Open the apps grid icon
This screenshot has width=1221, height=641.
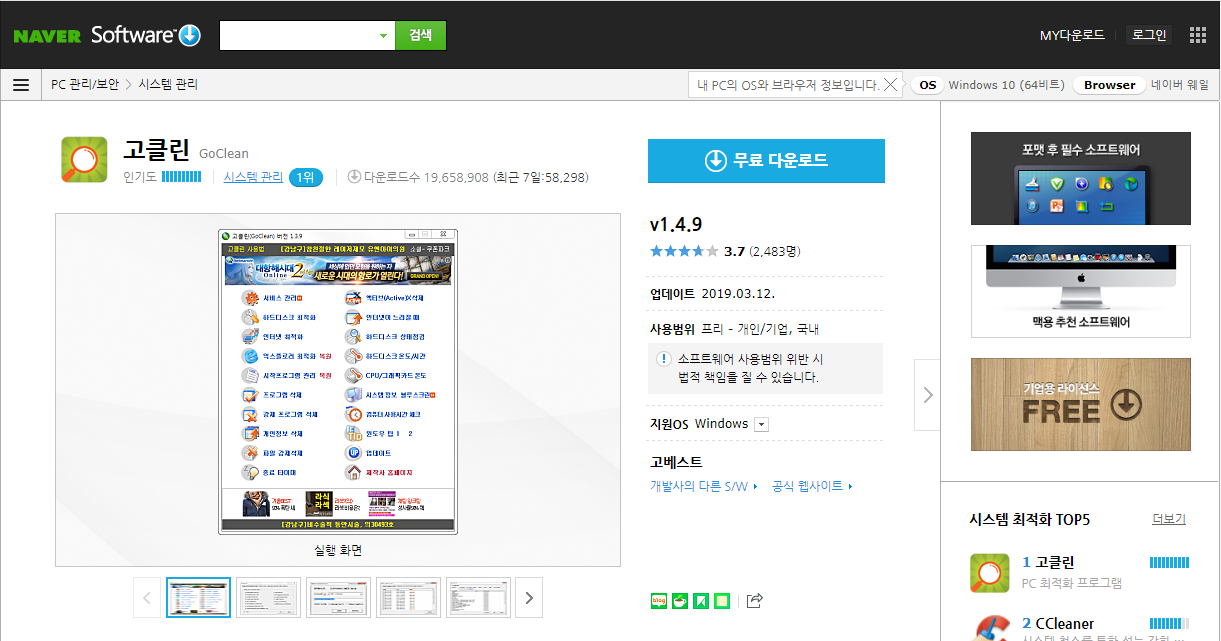pos(1198,35)
